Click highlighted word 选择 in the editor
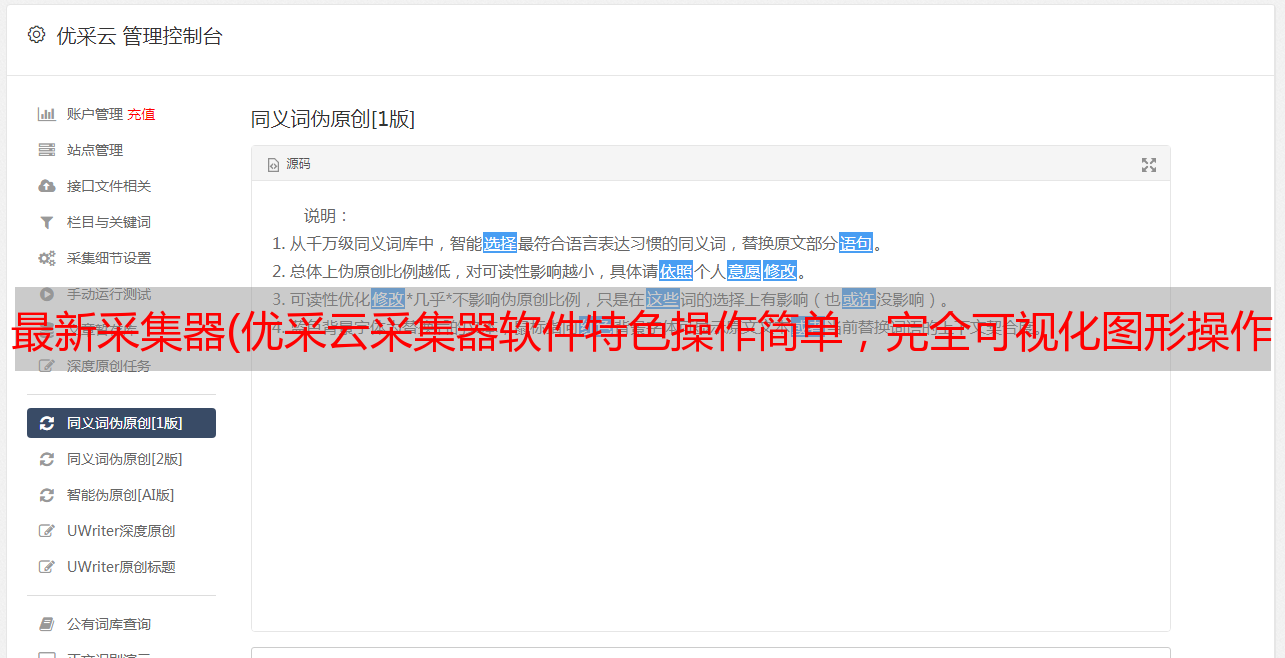The image size is (1285, 658). point(500,243)
